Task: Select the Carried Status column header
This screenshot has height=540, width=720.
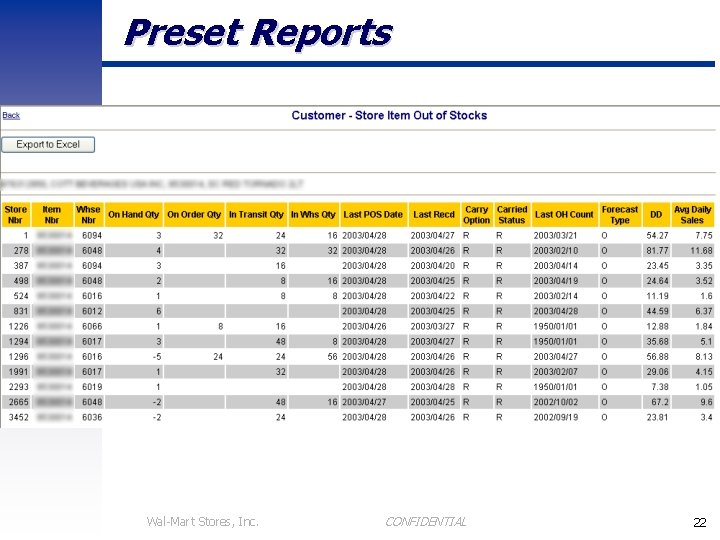Action: pyautogui.click(x=512, y=214)
